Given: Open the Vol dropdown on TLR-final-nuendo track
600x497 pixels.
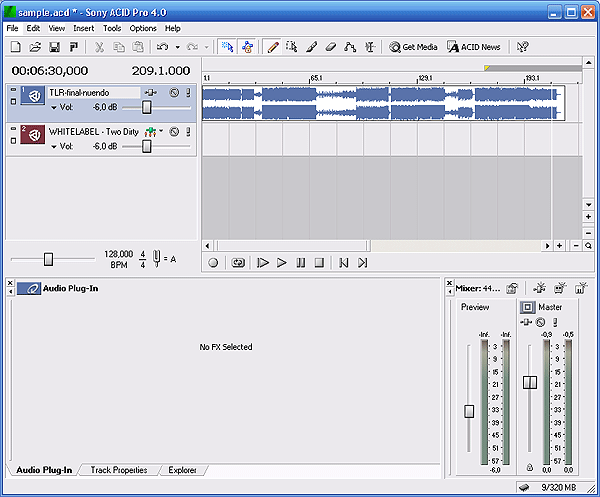Looking at the screenshot, I should point(54,107).
